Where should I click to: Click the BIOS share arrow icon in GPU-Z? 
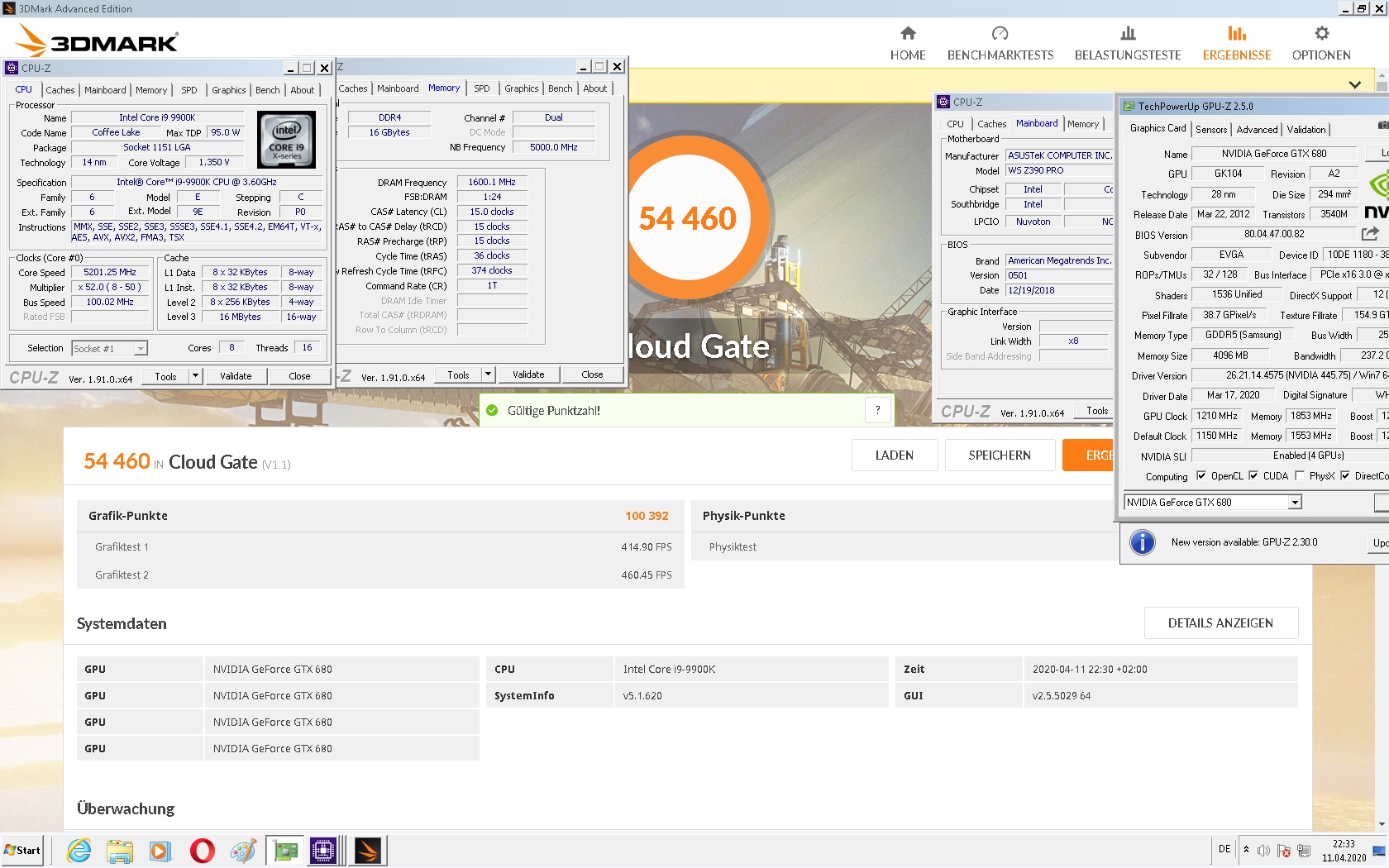[1370, 234]
